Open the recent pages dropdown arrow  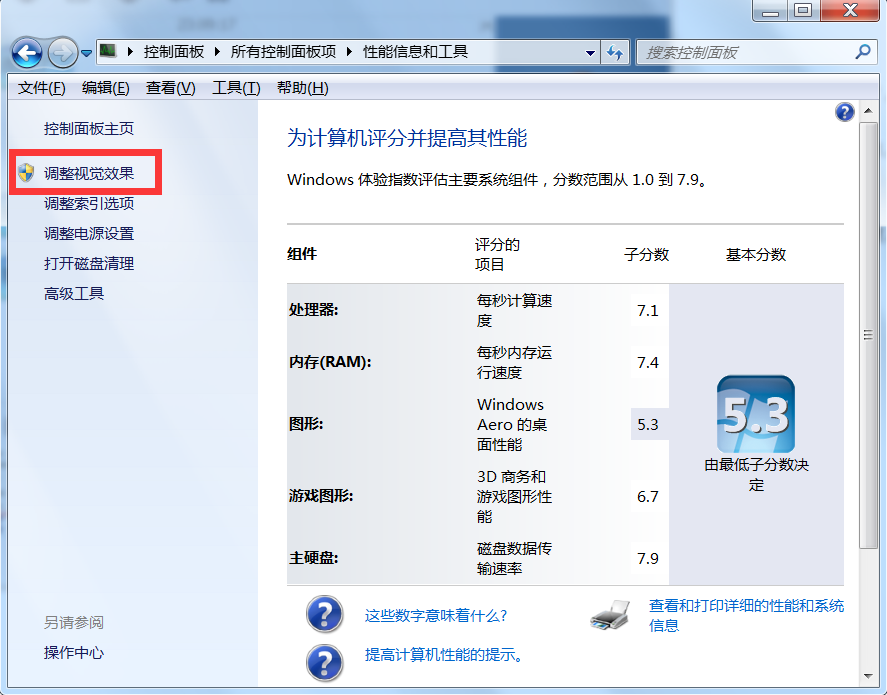[x=86, y=53]
